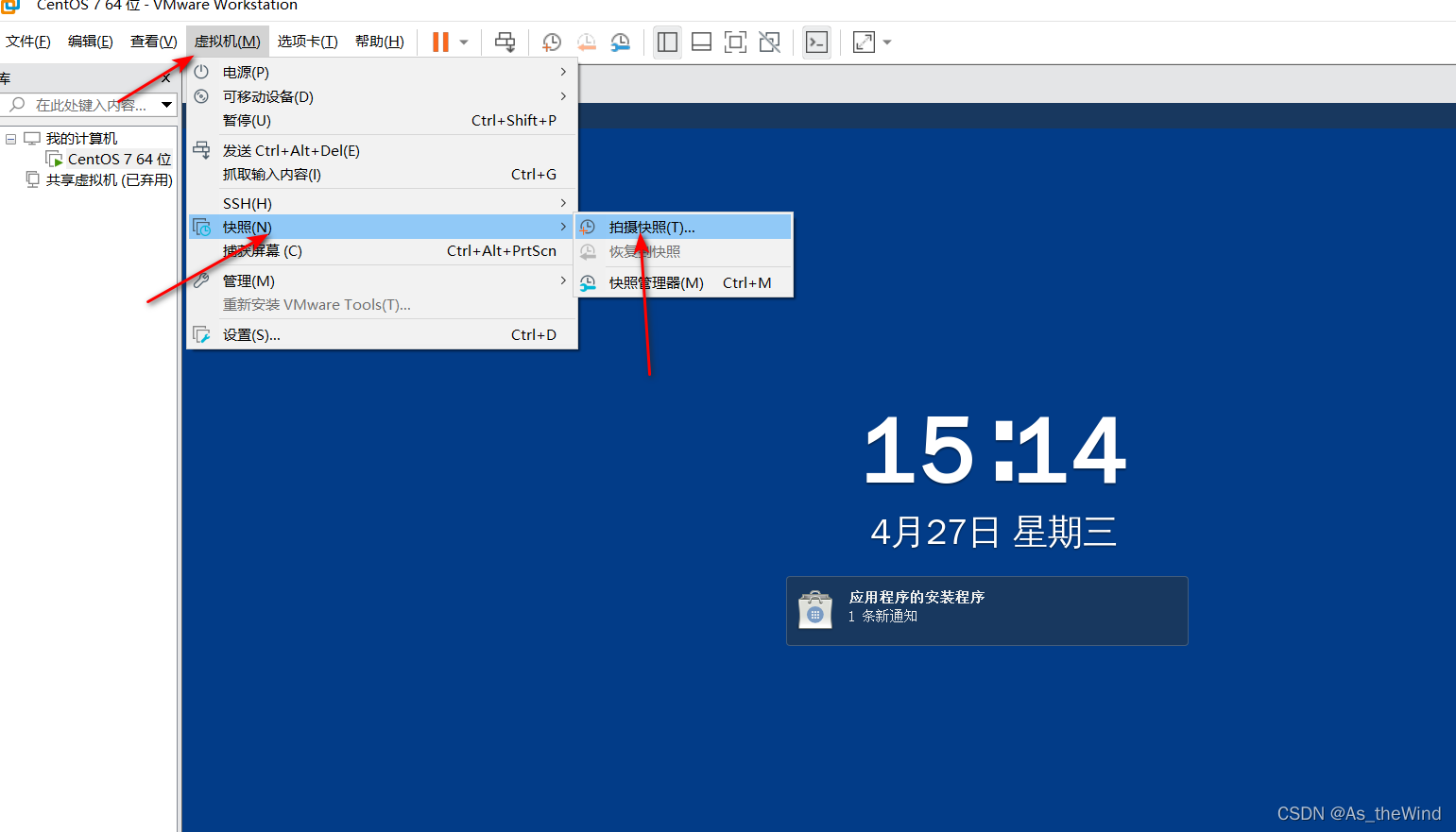Click snapshot icon beside 快照(N)
The width and height of the screenshot is (1456, 832).
(x=201, y=227)
